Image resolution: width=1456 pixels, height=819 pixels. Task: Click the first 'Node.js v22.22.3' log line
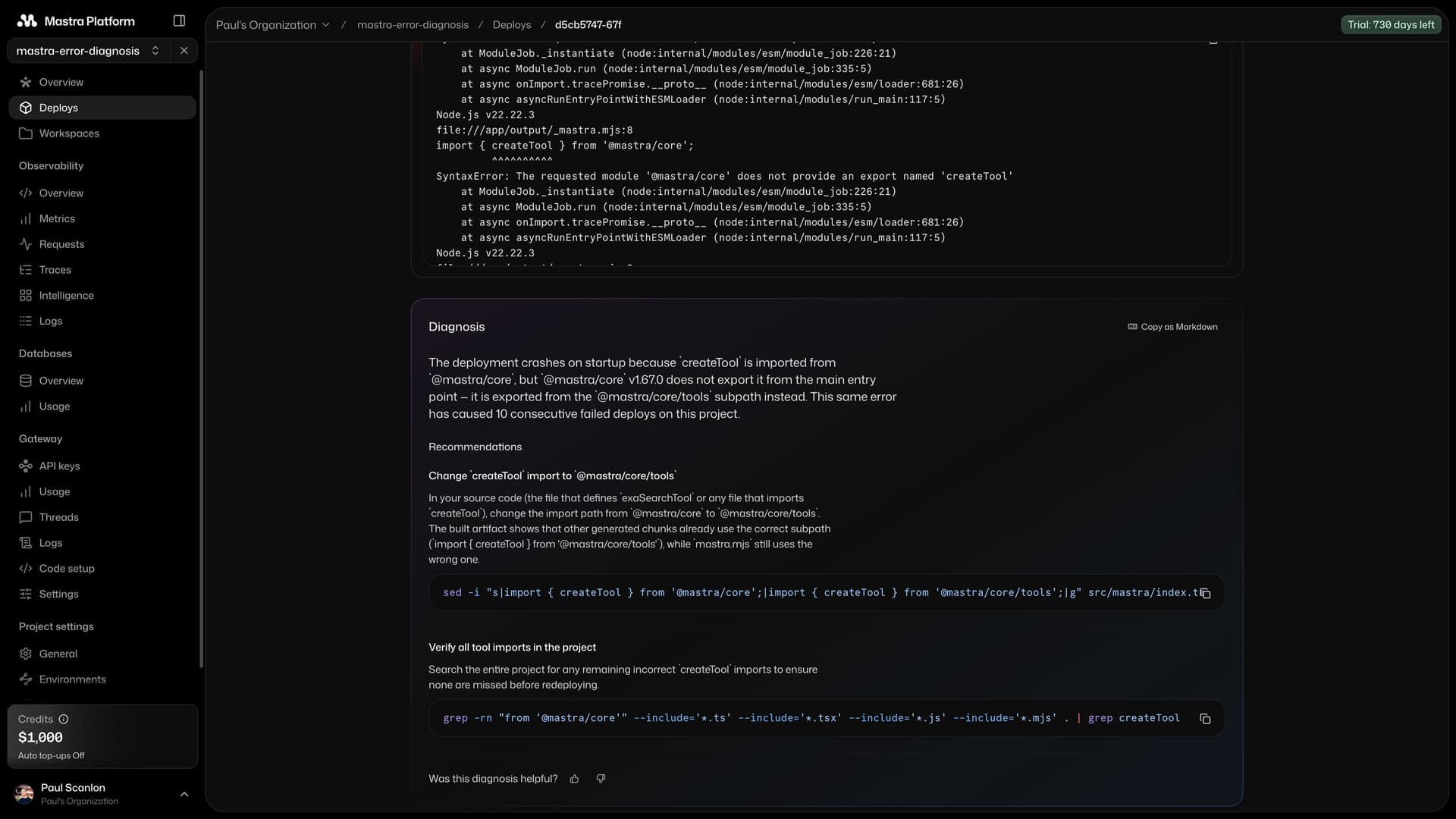(485, 115)
